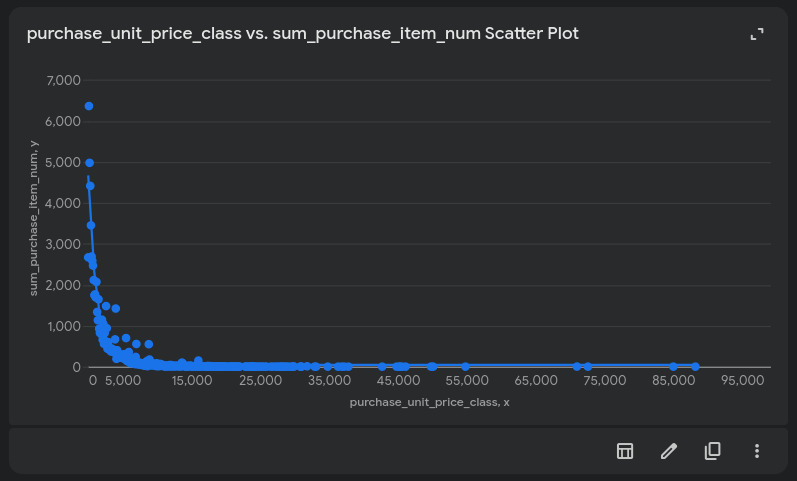Screen dimensions: 797x481
Task: Expand the chart to full screen
Action: point(757,34)
